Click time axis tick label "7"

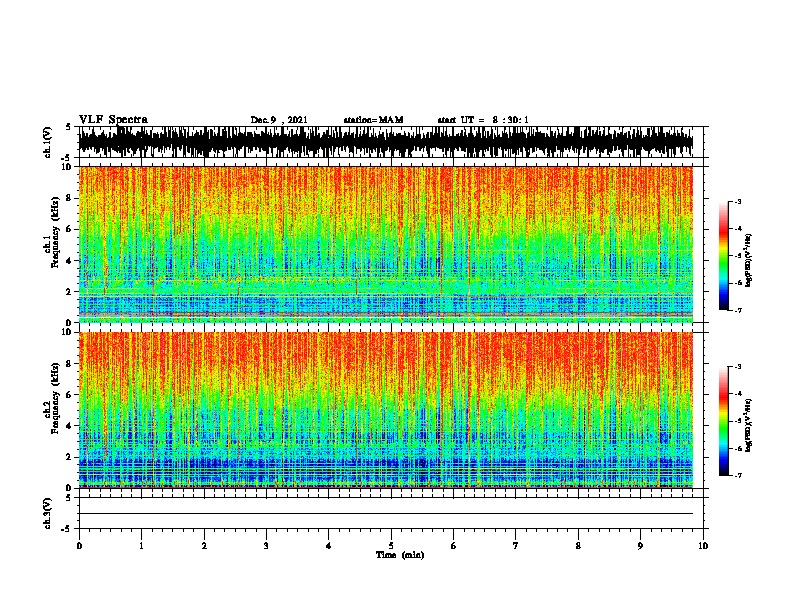516,546
